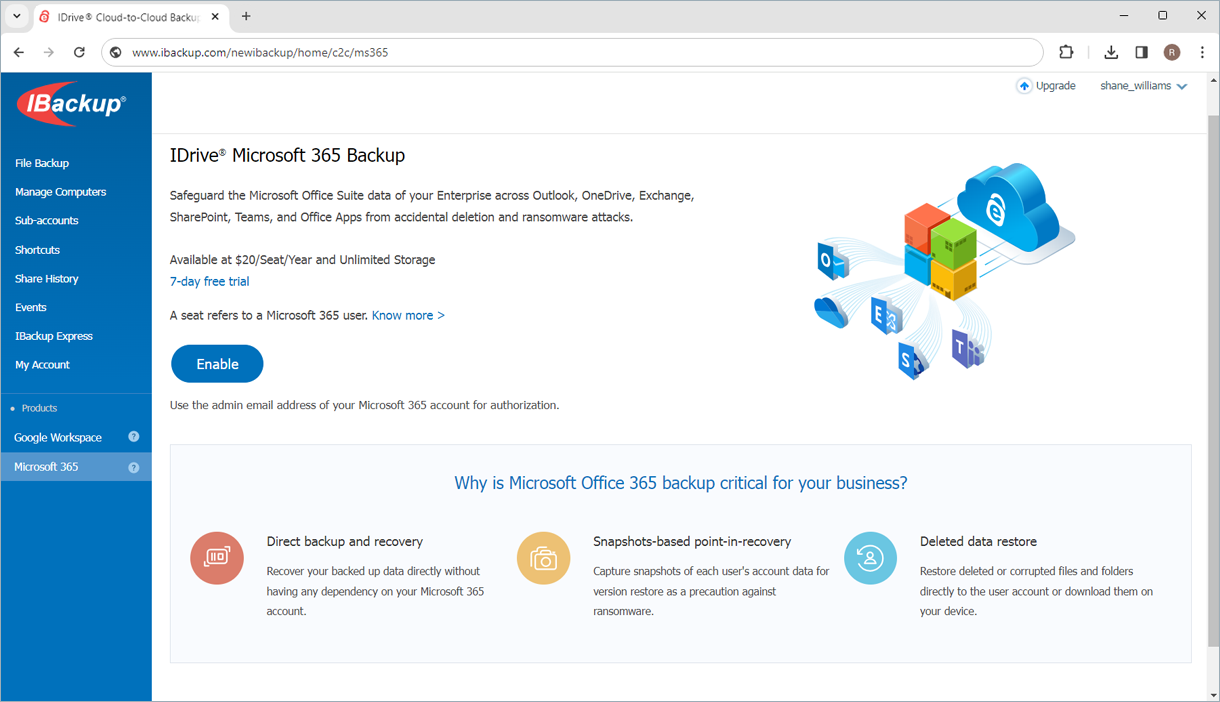Click the Enable button
The width and height of the screenshot is (1220, 702).
click(217, 364)
